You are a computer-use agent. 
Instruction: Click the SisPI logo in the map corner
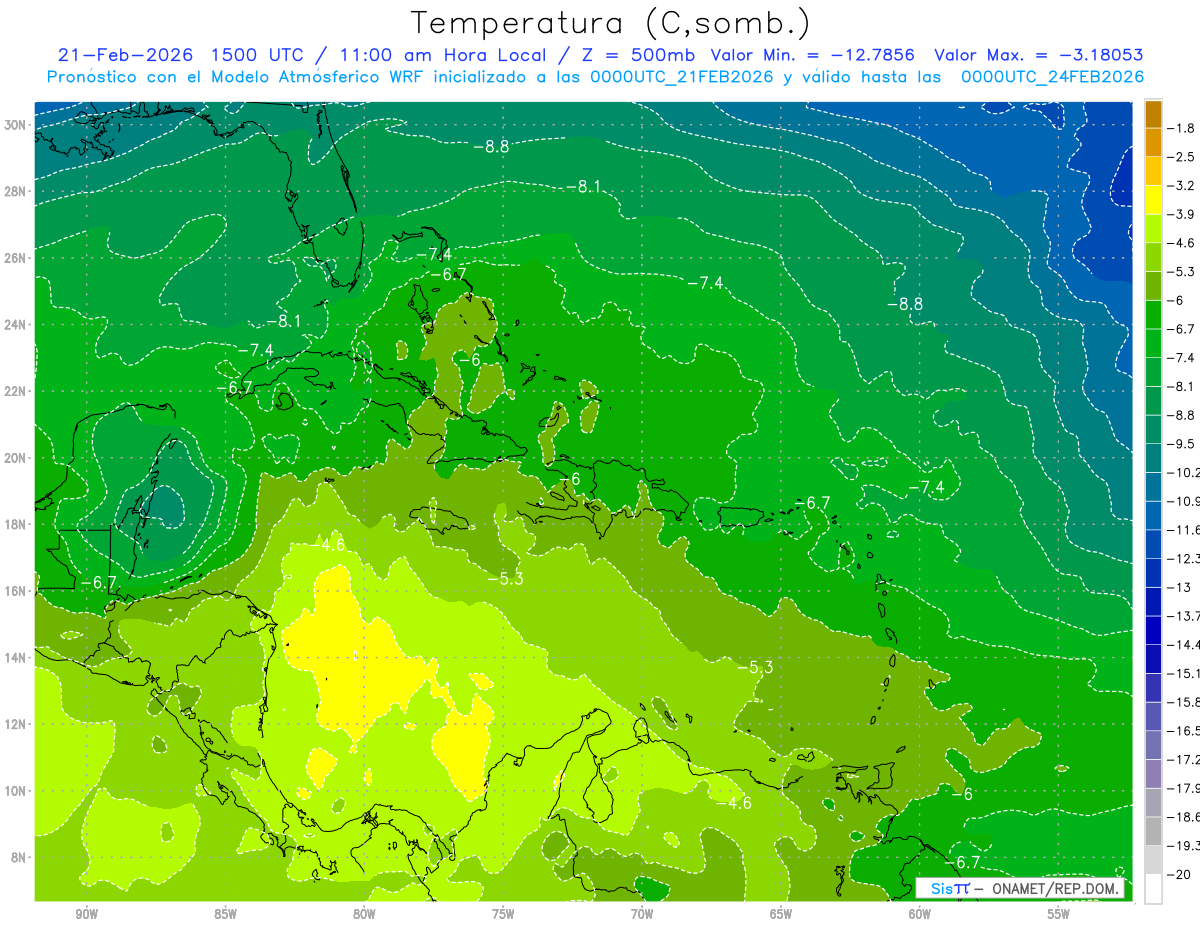point(950,888)
